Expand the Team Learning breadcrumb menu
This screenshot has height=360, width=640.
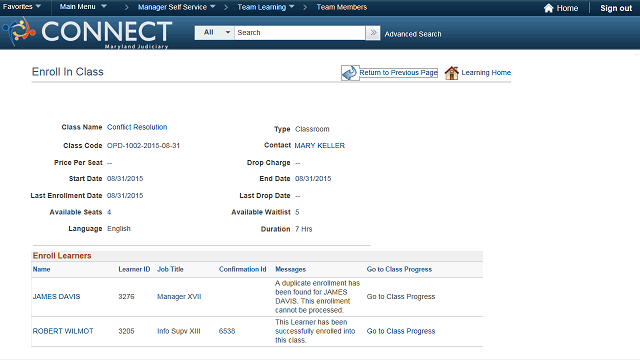pos(266,7)
